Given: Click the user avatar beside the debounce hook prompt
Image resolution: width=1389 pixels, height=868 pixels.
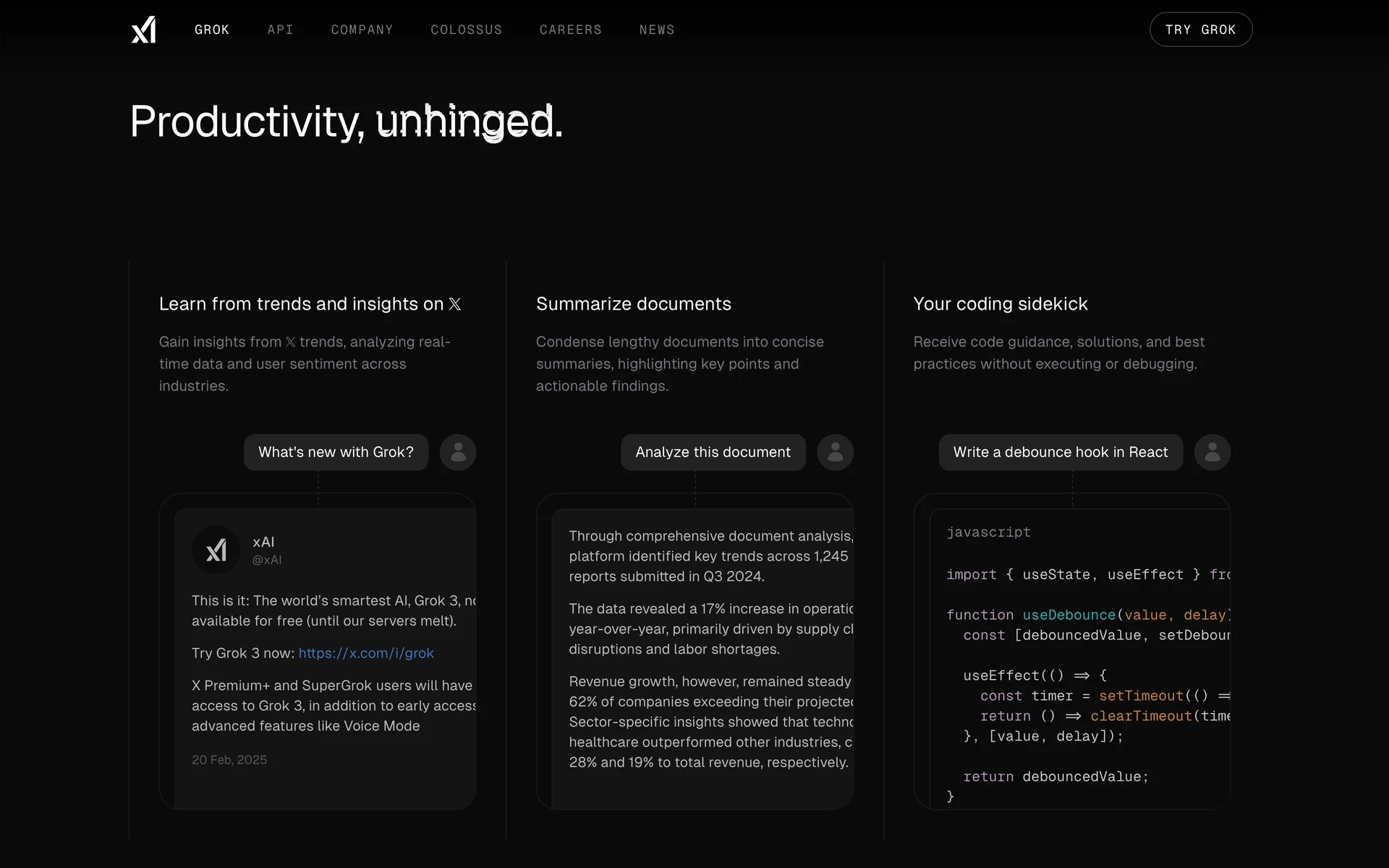Looking at the screenshot, I should pyautogui.click(x=1212, y=453).
